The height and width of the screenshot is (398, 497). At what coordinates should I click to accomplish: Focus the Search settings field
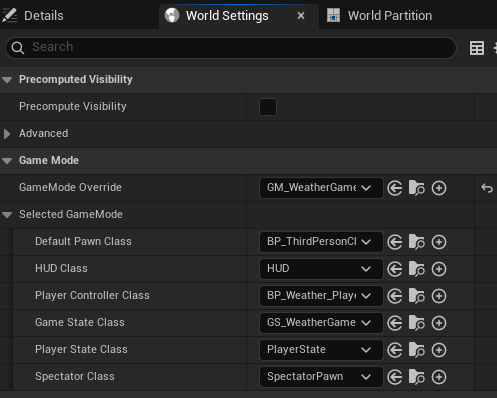[231, 48]
